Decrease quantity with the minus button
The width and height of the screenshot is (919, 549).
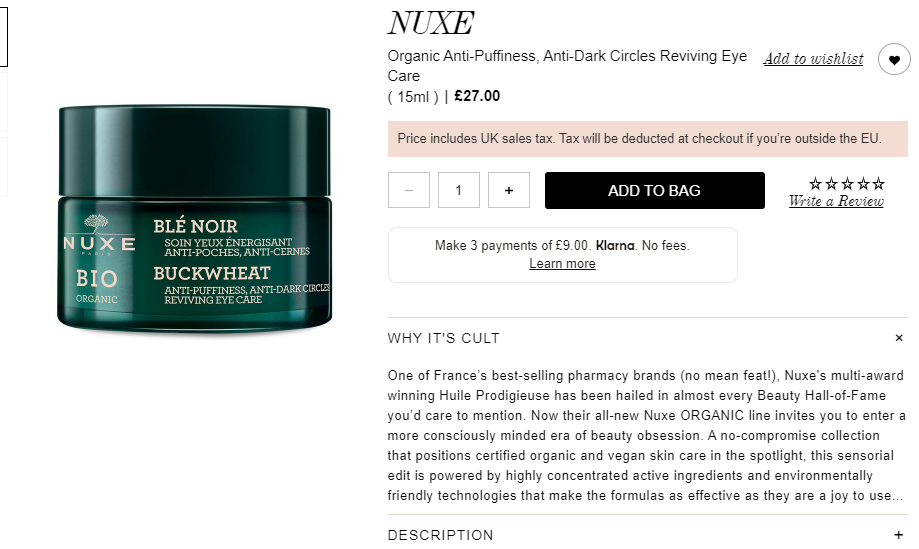click(409, 190)
